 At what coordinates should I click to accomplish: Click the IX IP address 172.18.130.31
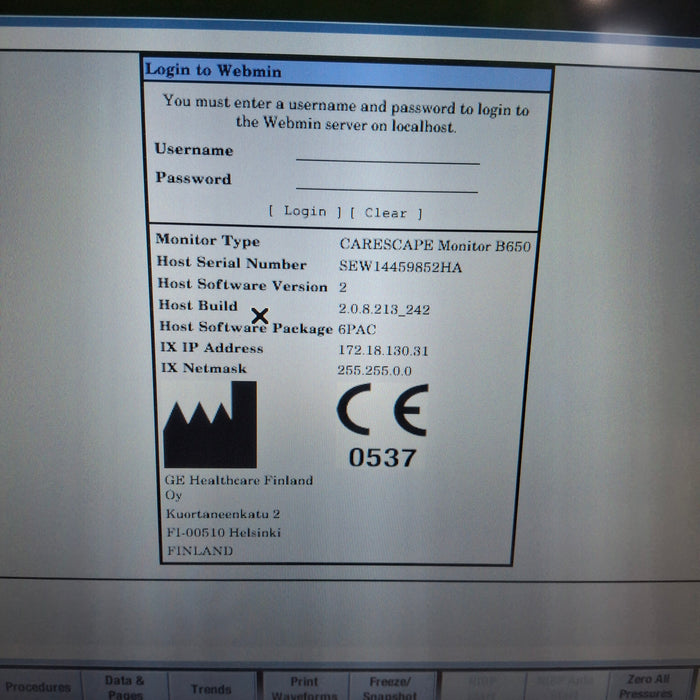384,351
